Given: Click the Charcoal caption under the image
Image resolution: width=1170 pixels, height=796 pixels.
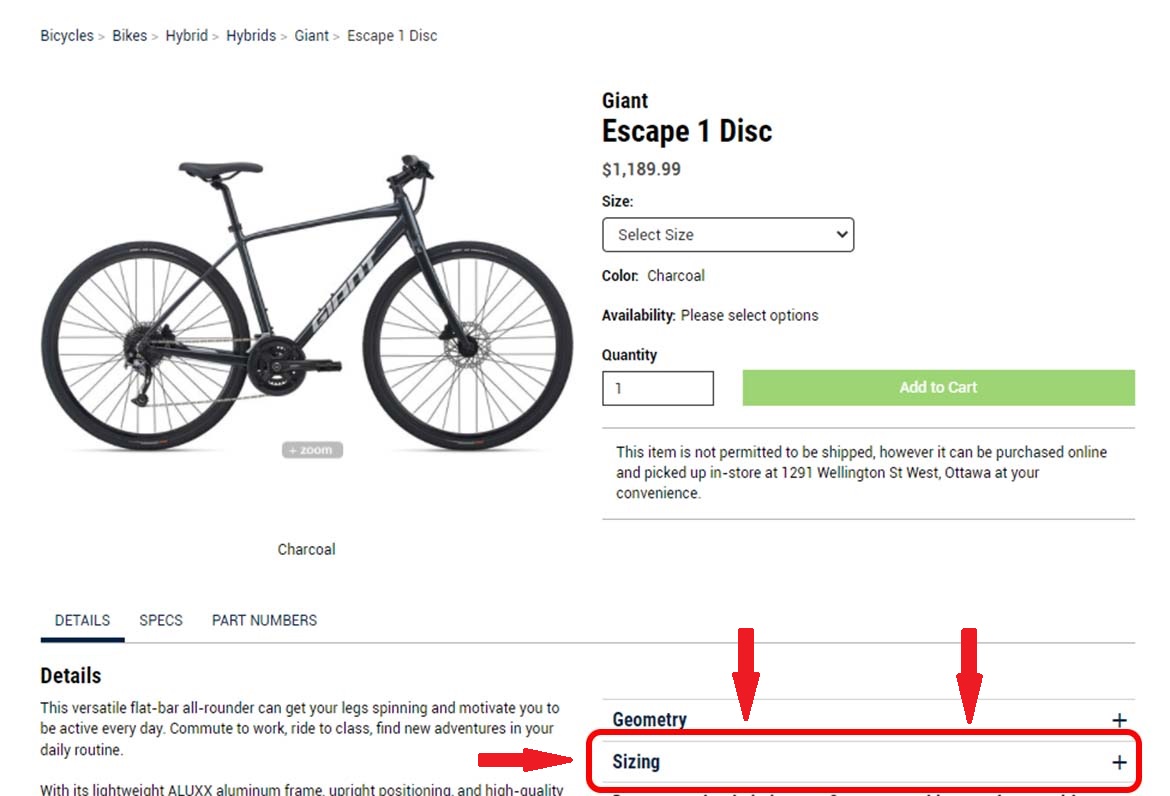Looking at the screenshot, I should click(306, 549).
